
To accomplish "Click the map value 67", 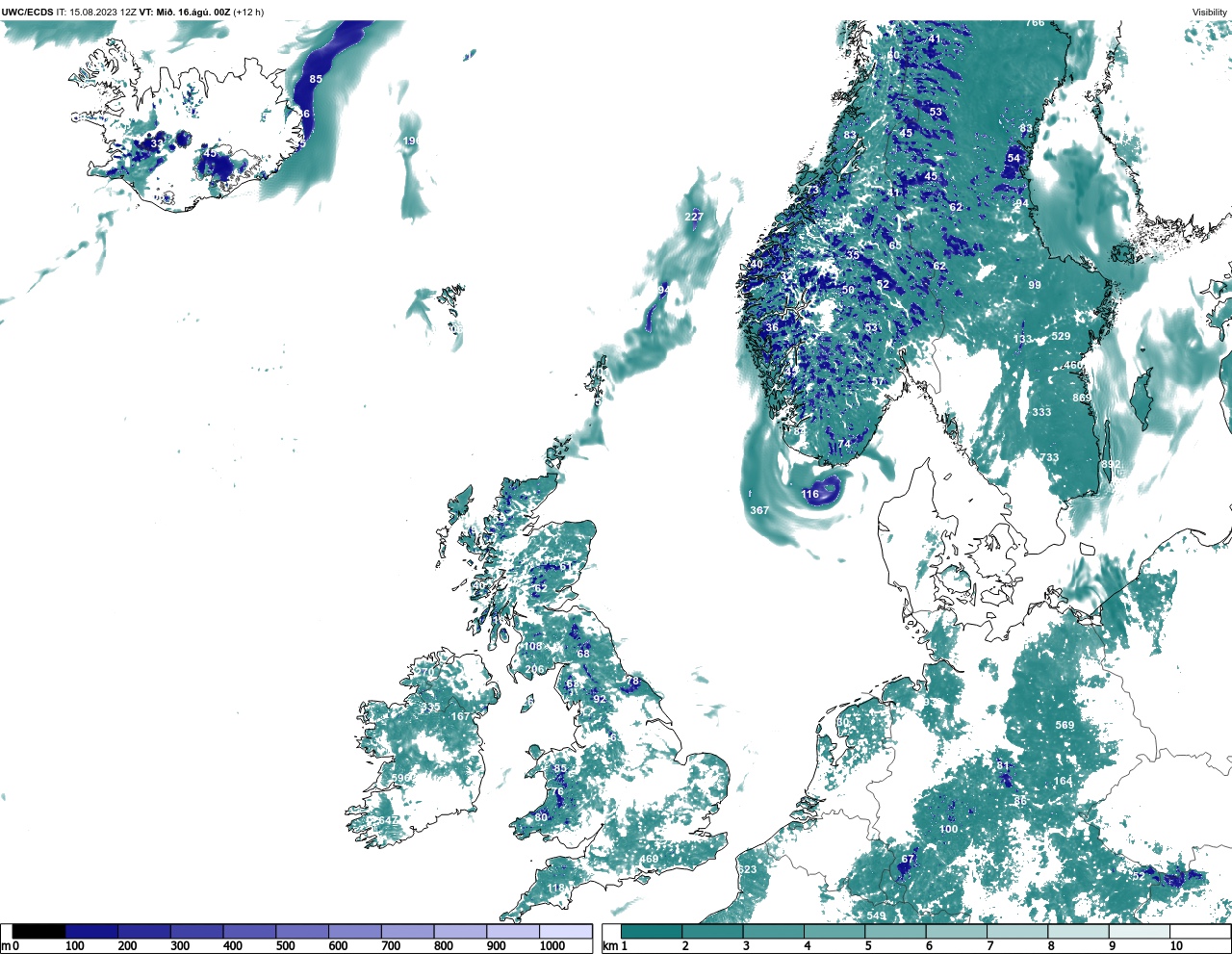I will tap(908, 859).
